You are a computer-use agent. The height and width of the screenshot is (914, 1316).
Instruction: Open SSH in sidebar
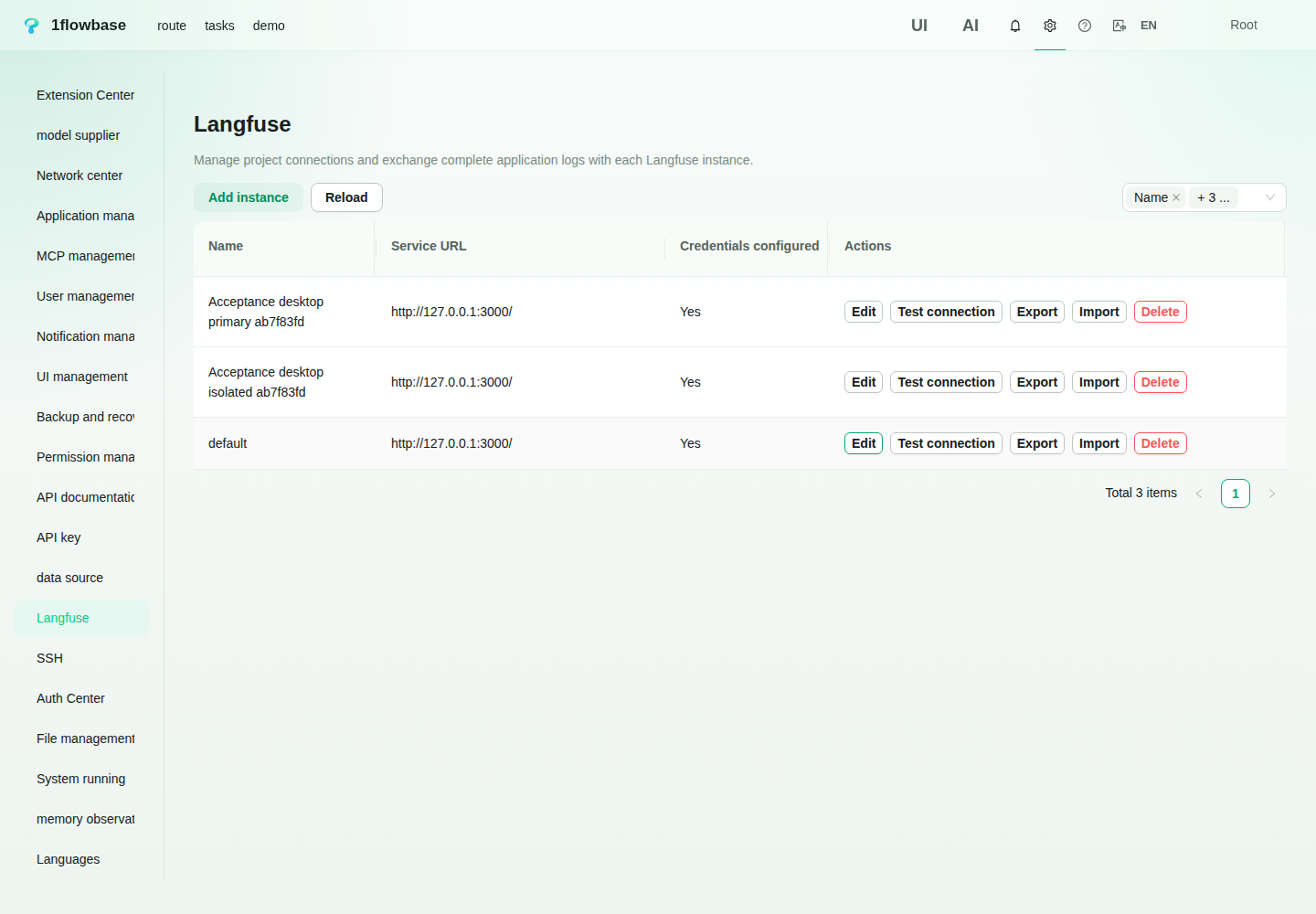pyautogui.click(x=82, y=658)
